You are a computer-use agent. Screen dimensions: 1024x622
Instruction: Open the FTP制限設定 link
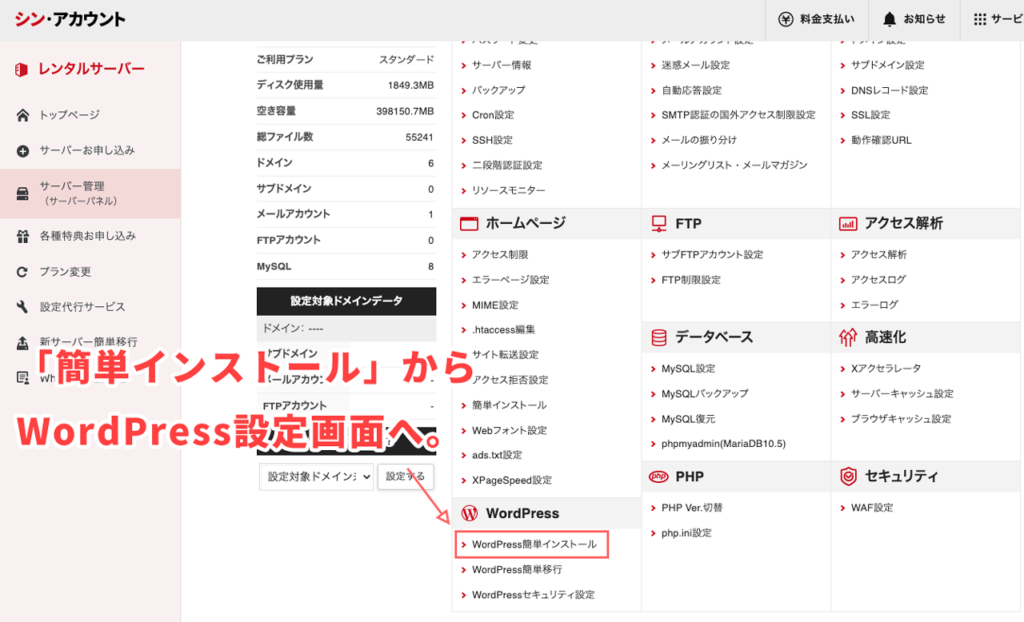pos(691,280)
